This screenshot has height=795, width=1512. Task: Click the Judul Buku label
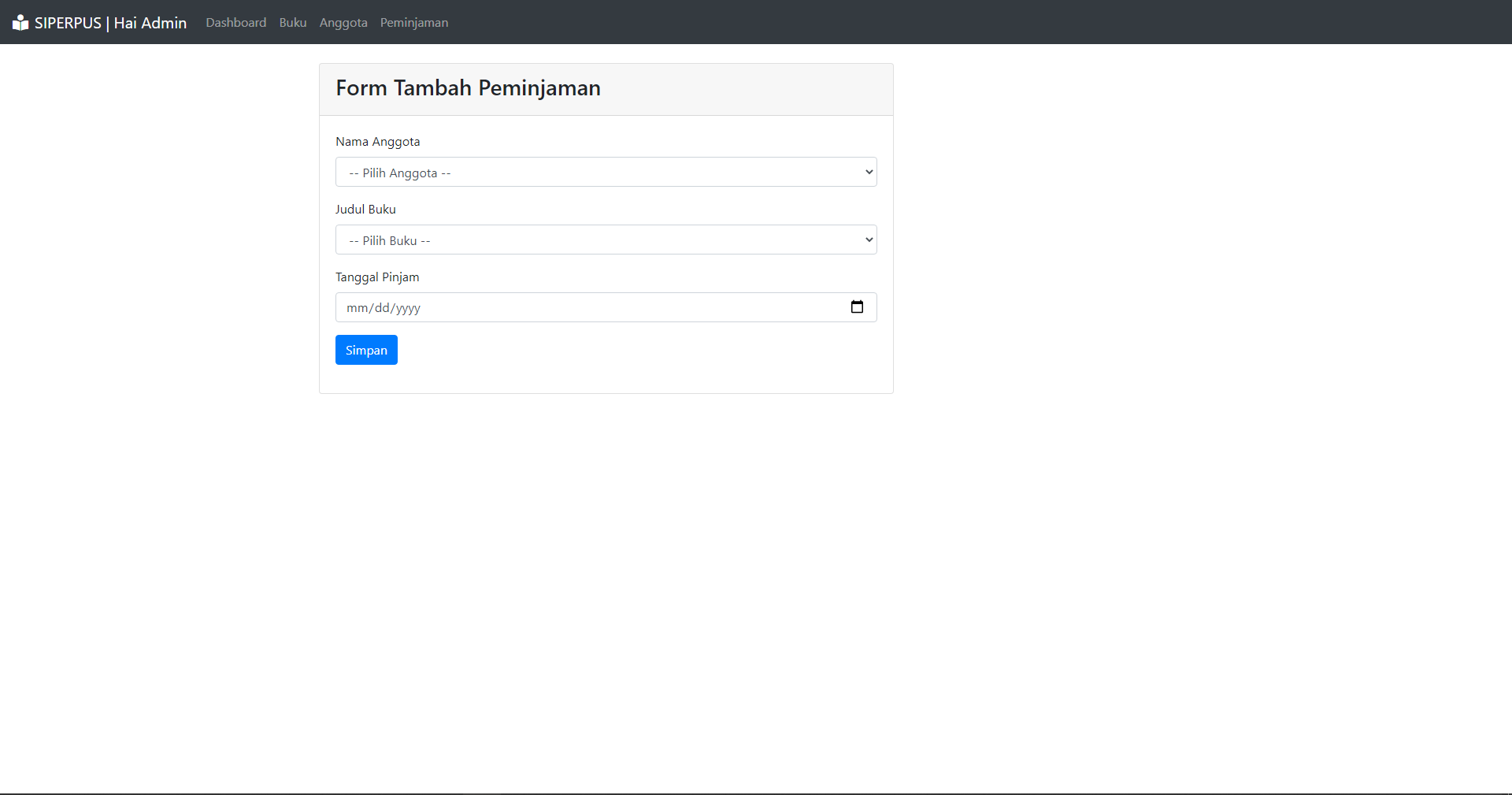pyautogui.click(x=365, y=209)
